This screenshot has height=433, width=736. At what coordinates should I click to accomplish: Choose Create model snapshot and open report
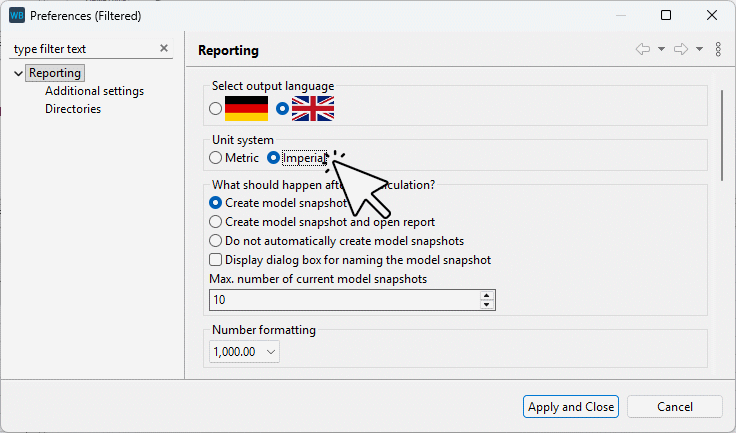click(x=215, y=222)
